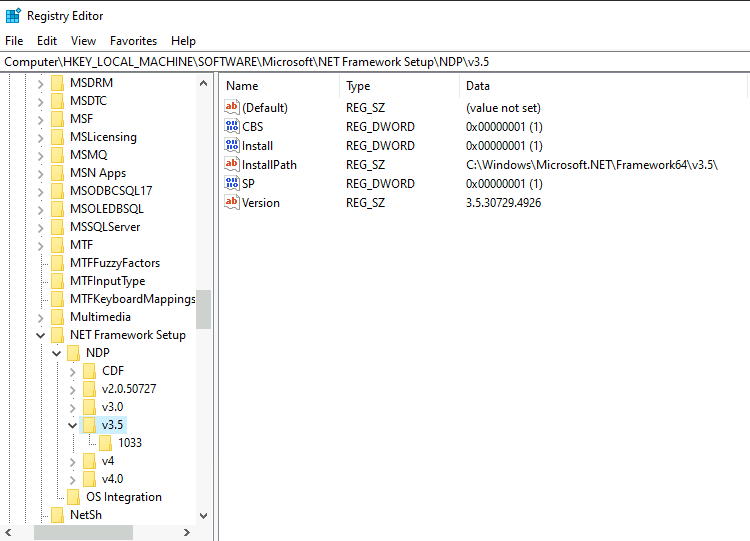Select the CBS DWORD value icon
This screenshot has width=750, height=541.
coord(232,126)
